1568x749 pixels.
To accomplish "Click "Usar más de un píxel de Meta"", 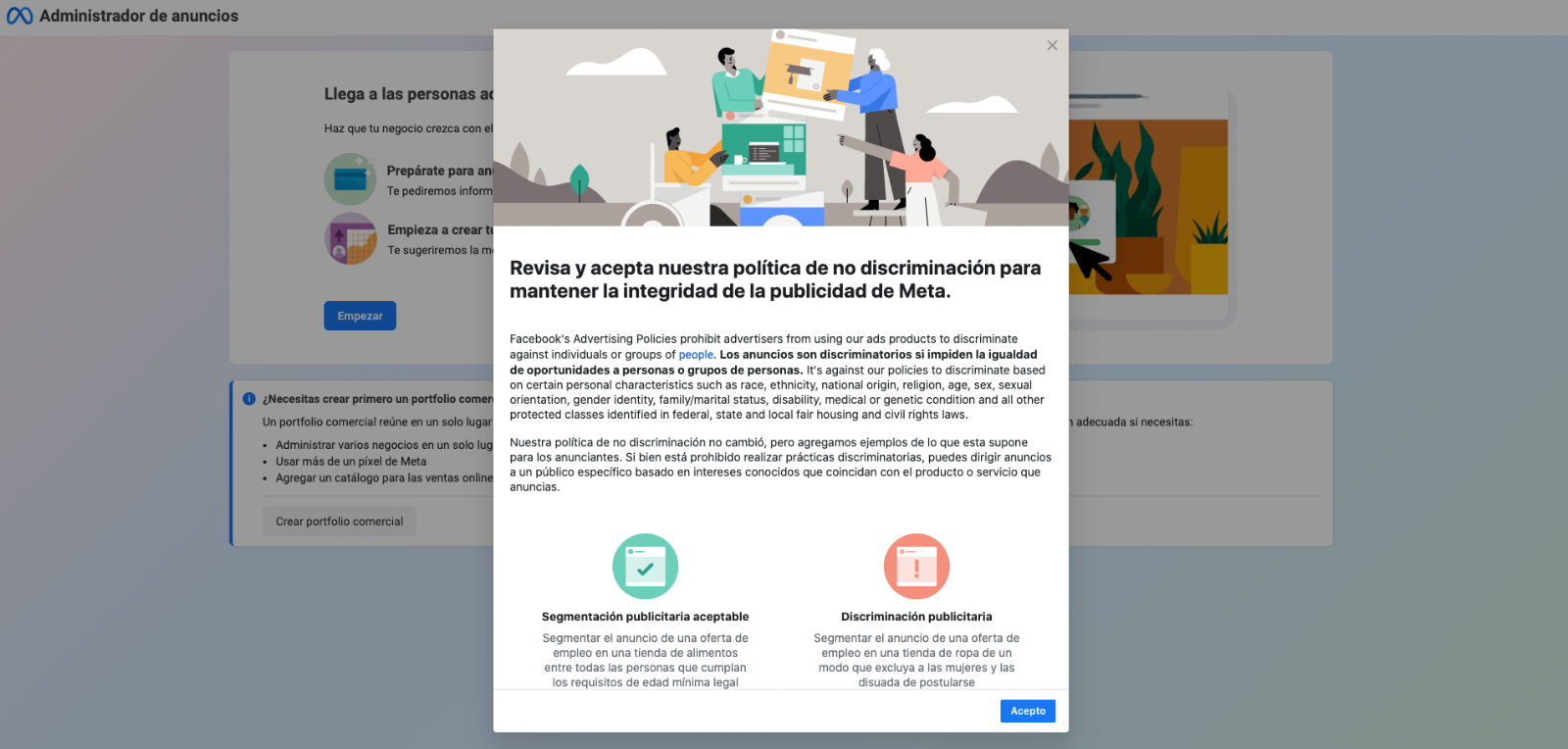I will (x=351, y=462).
